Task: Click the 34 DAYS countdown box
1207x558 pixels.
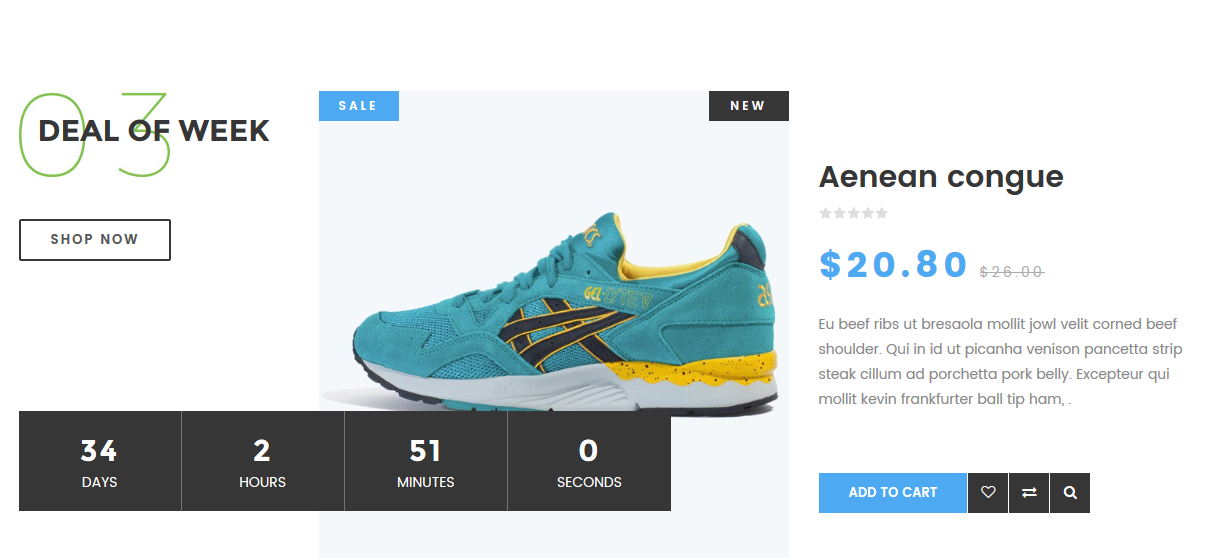Action: click(x=100, y=461)
